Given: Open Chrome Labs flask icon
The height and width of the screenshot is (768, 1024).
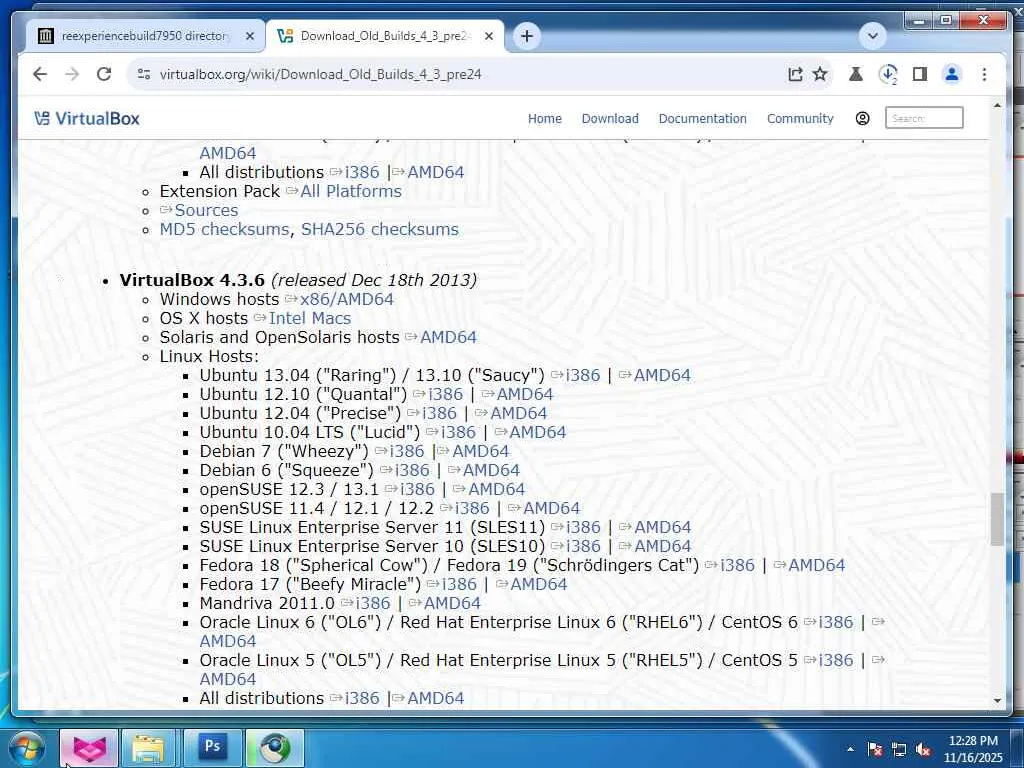Looking at the screenshot, I should (856, 74).
